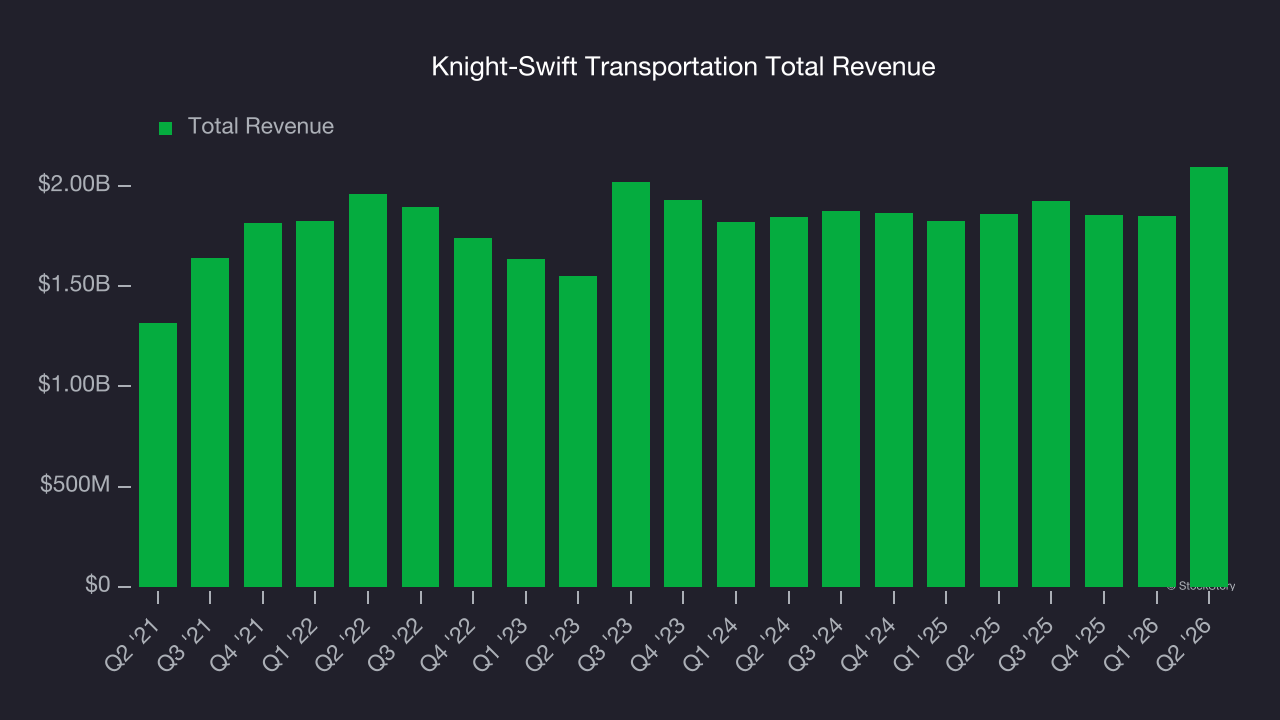Select the Q4 '24 revenue bar
Image resolution: width=1280 pixels, height=720 pixels.
894,400
